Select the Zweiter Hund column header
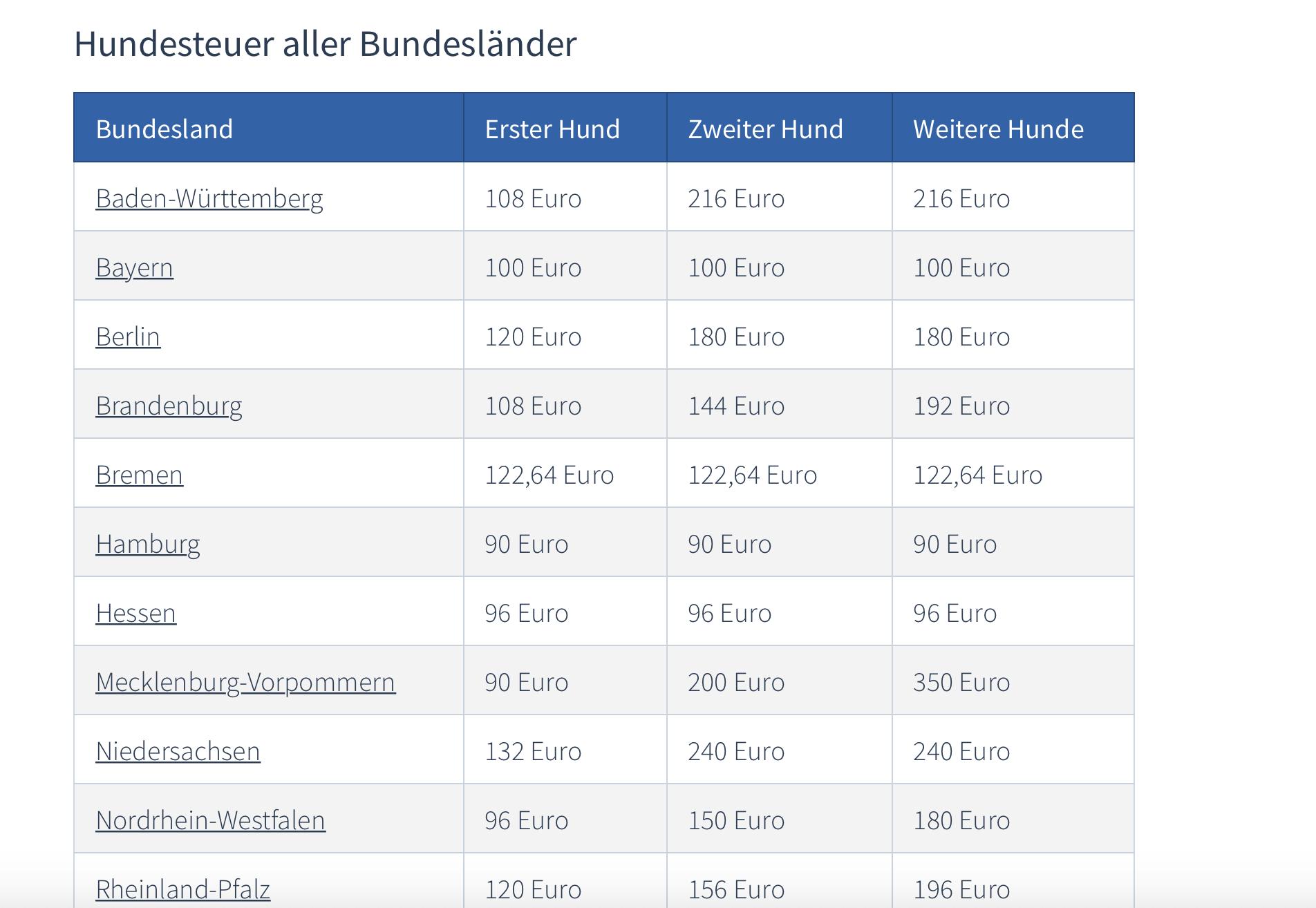 765,129
